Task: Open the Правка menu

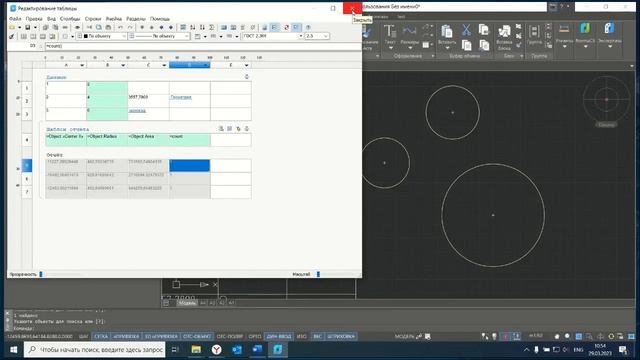Action: (x=34, y=19)
